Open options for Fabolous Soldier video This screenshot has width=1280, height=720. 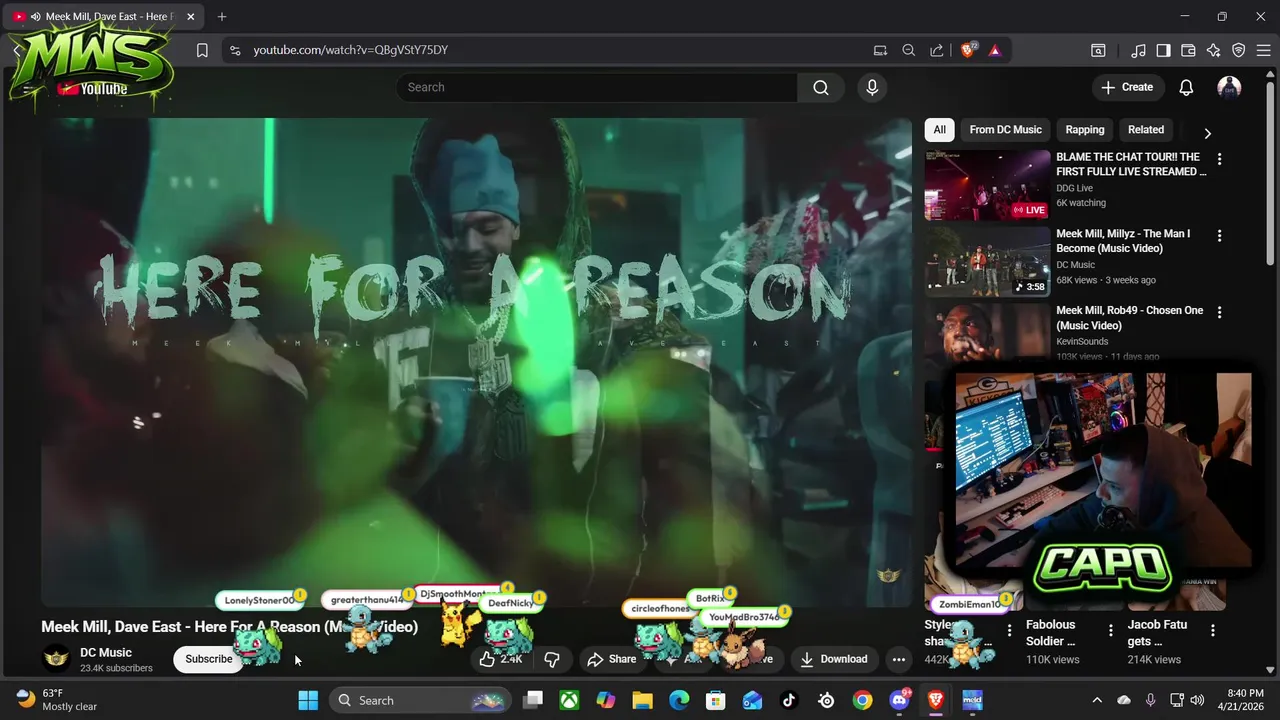(x=1110, y=630)
